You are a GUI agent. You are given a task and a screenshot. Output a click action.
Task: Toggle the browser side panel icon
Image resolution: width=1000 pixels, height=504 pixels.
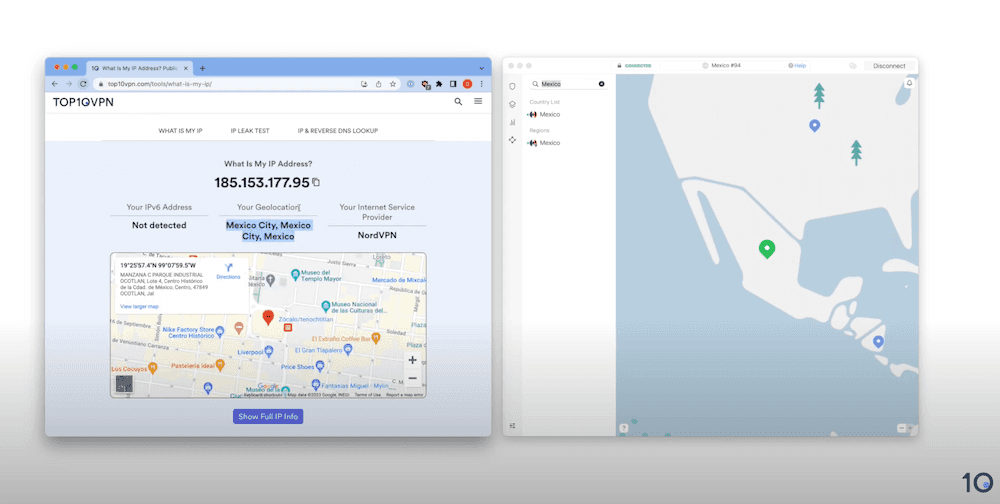(x=453, y=84)
